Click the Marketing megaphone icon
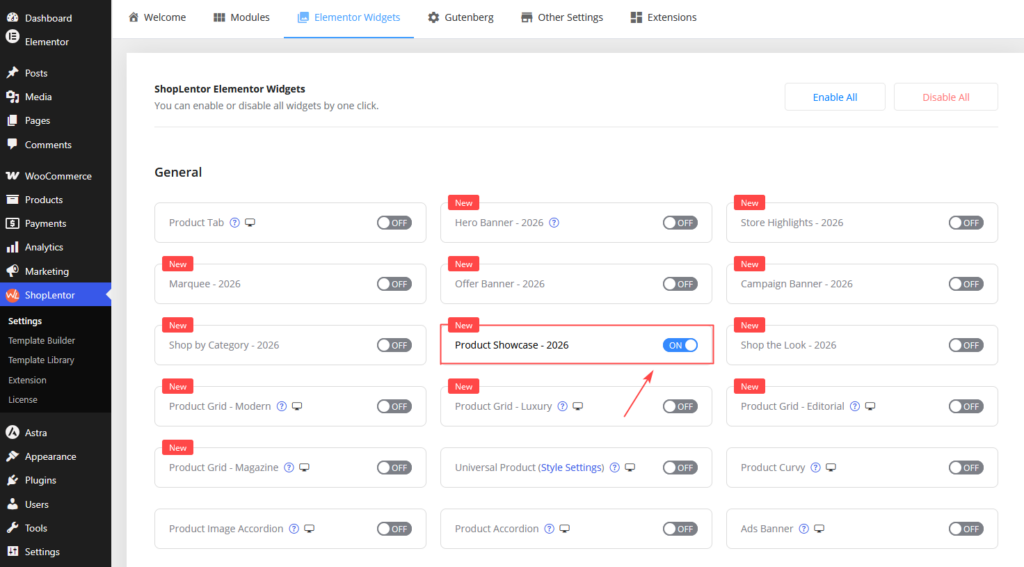 pos(12,270)
